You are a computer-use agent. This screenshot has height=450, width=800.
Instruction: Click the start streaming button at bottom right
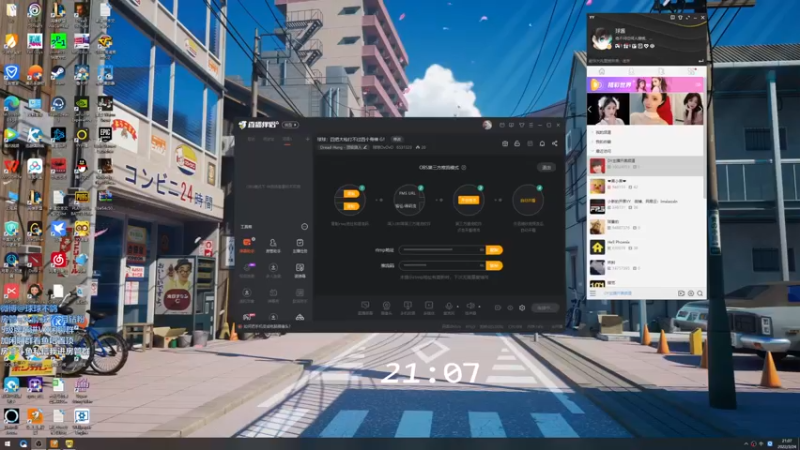[545, 308]
